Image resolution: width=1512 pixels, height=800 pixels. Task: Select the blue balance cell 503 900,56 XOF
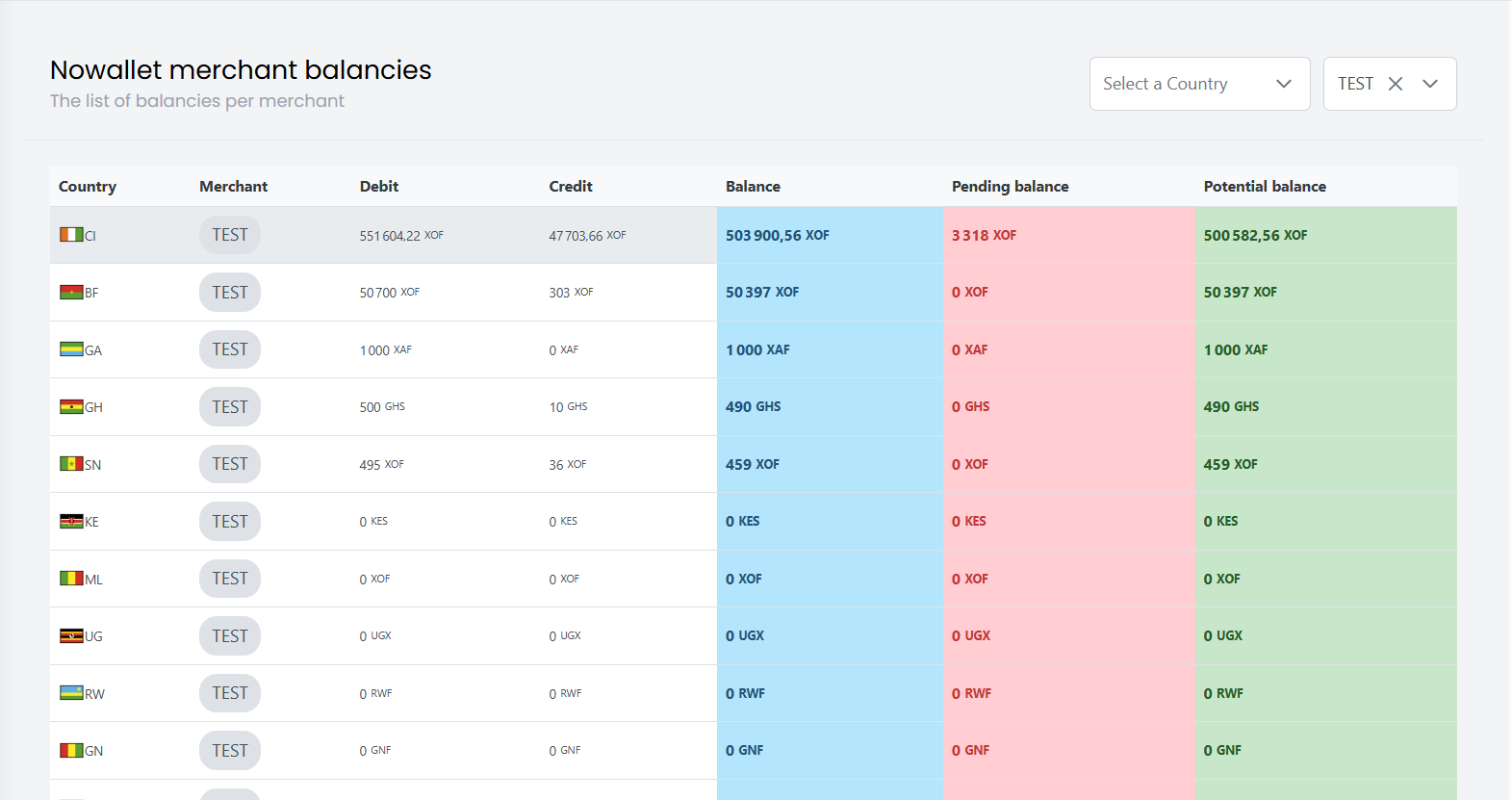point(777,236)
